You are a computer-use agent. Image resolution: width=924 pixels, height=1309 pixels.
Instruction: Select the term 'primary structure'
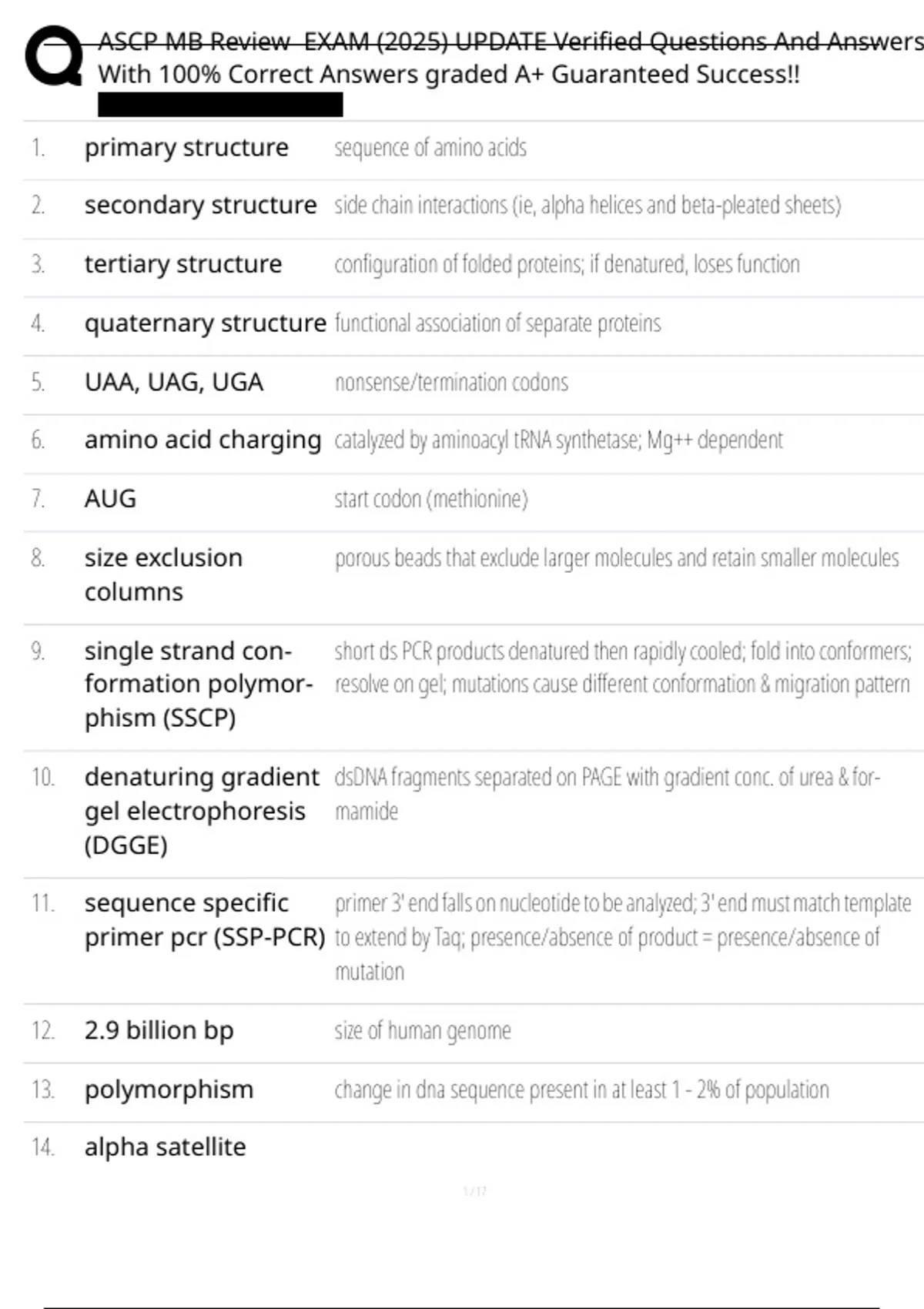tap(186, 147)
